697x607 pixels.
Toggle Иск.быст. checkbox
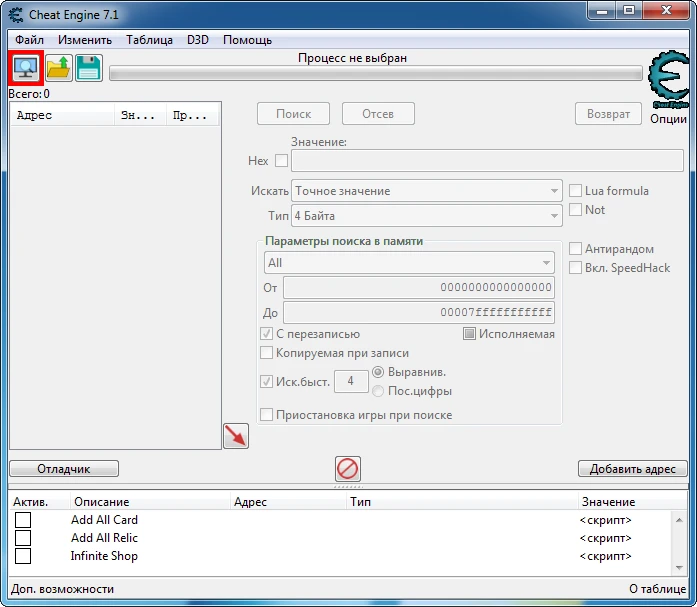point(266,381)
